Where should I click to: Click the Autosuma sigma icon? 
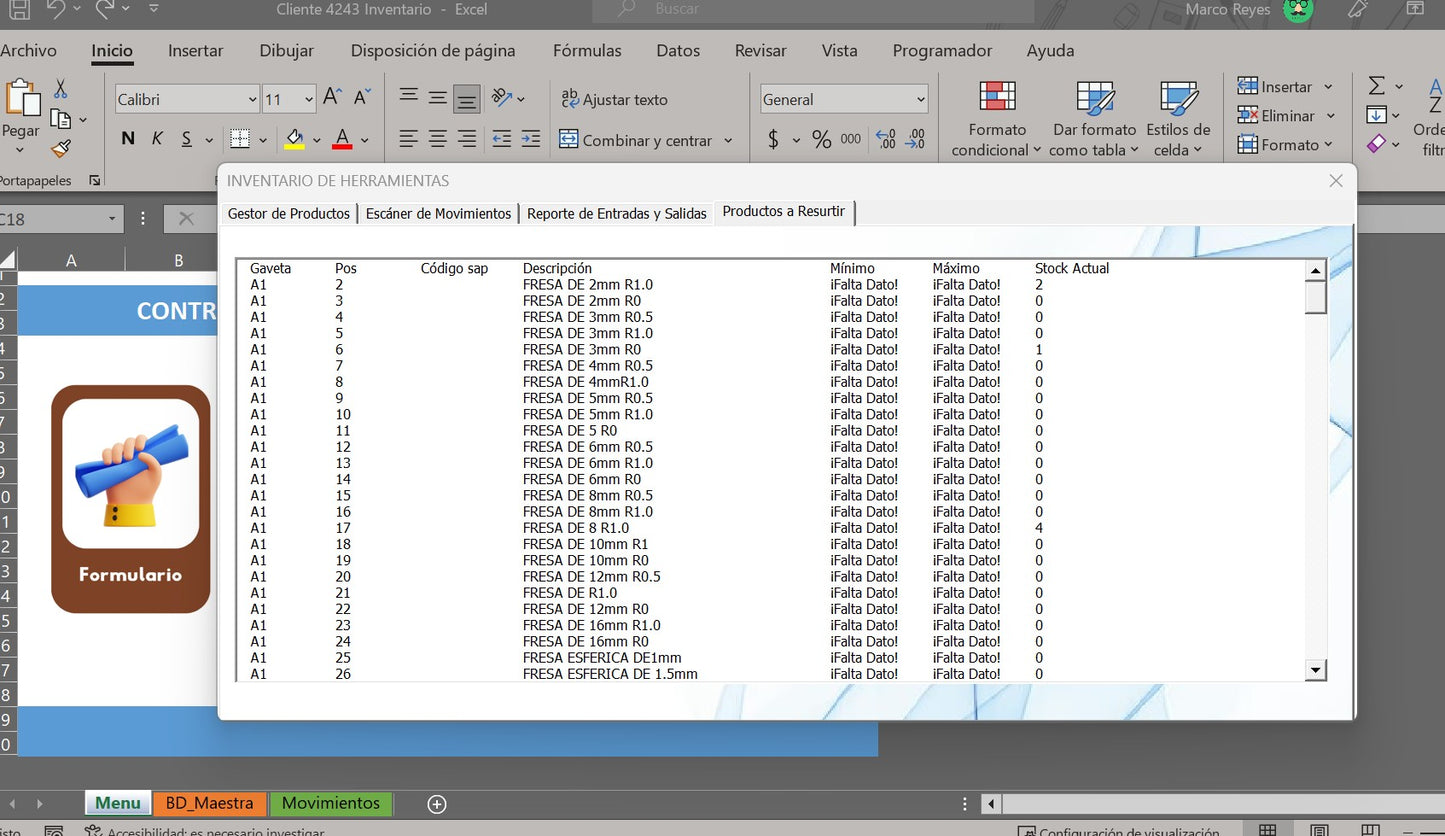(x=1377, y=86)
